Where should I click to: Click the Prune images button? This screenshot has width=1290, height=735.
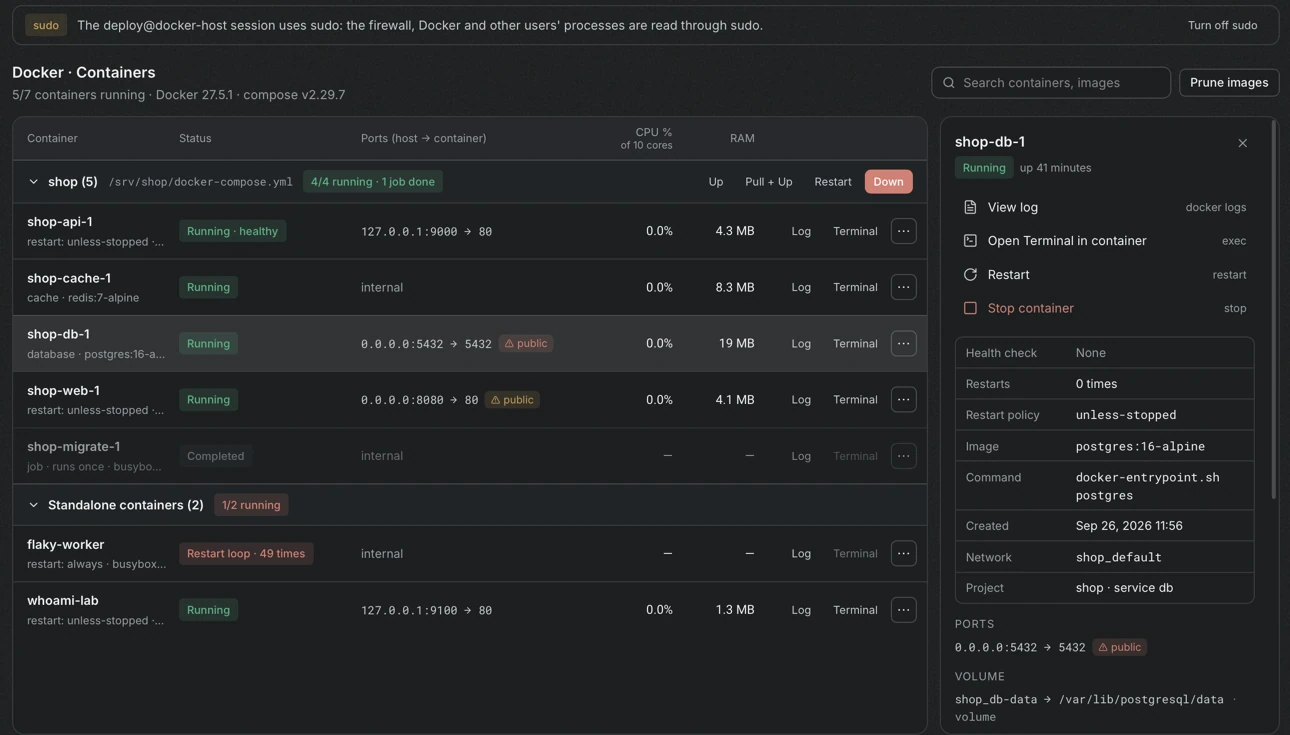[1229, 83]
